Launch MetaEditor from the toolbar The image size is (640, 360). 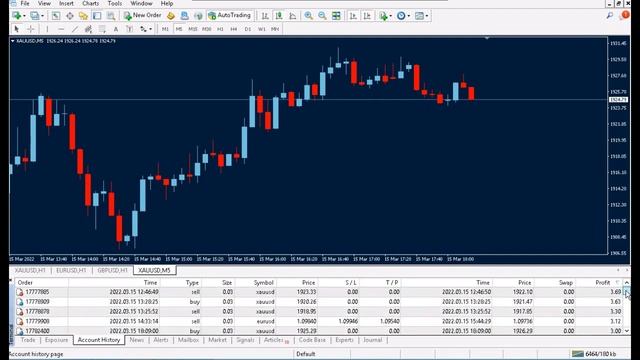coord(171,16)
